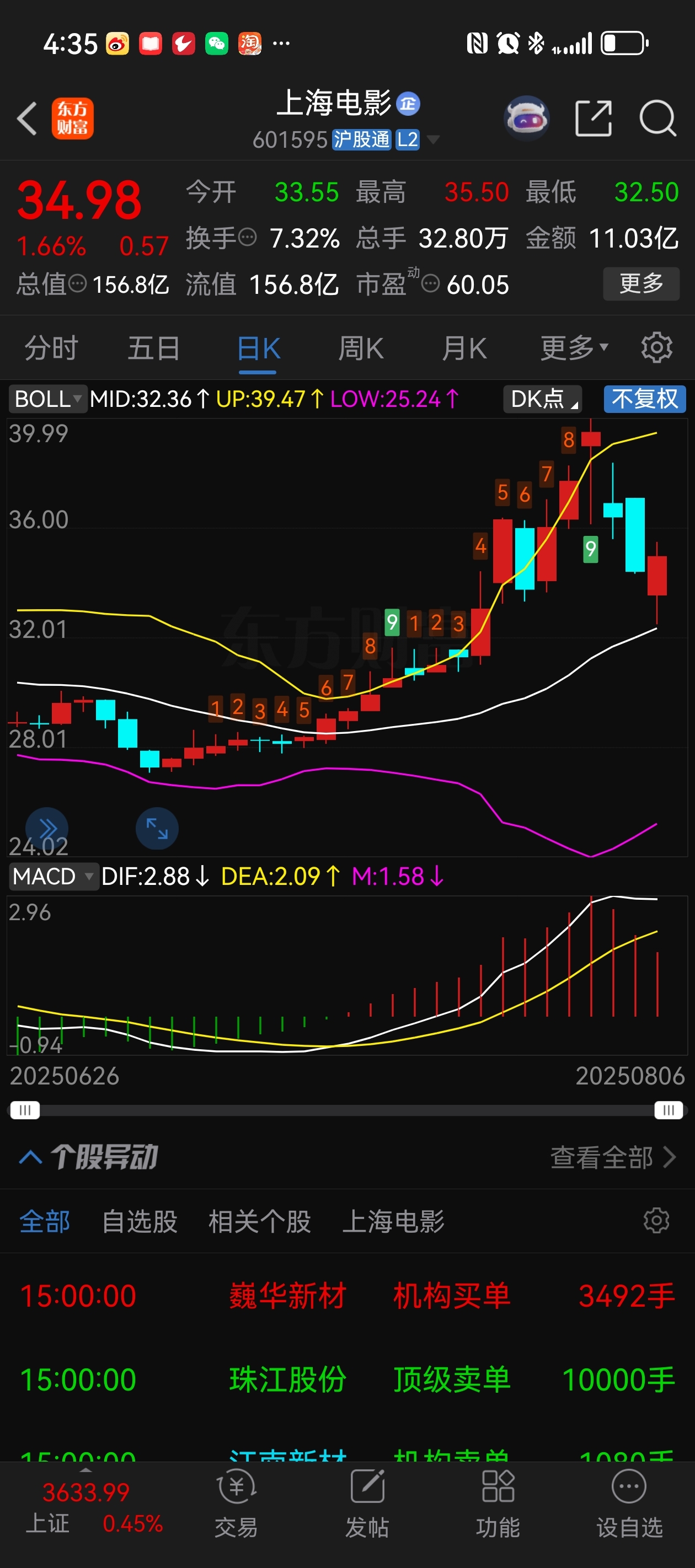Tap the 20250806 end date label
The image size is (695, 1568).
click(630, 1076)
